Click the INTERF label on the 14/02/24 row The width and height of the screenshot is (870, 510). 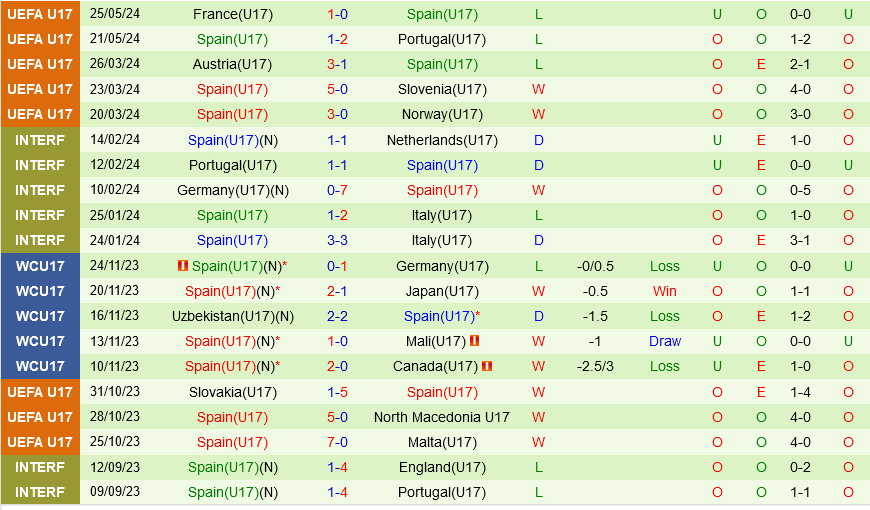coord(40,140)
